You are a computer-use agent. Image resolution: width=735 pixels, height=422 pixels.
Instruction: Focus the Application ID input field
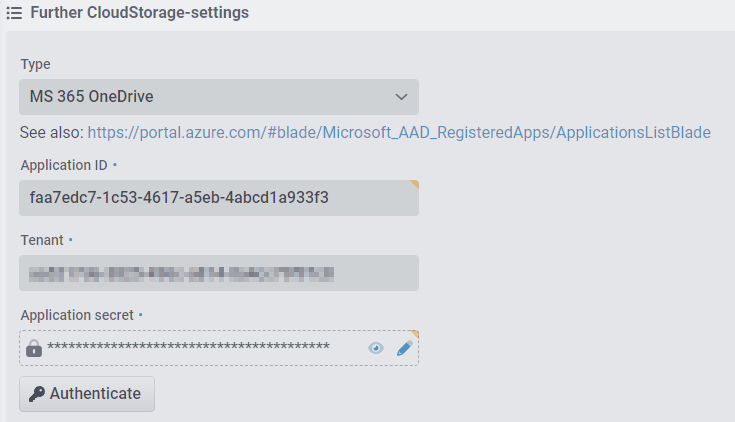coord(219,198)
